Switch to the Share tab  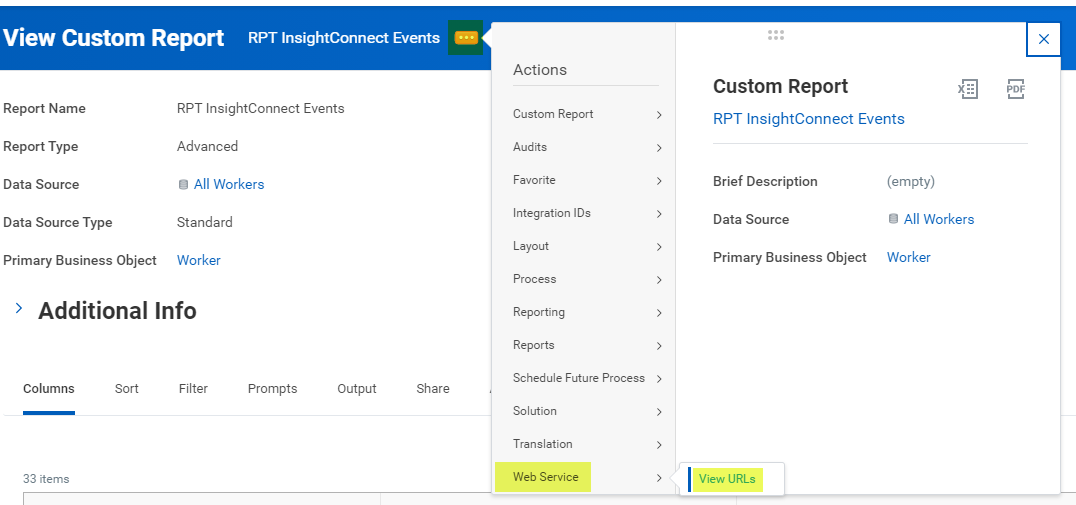click(432, 389)
